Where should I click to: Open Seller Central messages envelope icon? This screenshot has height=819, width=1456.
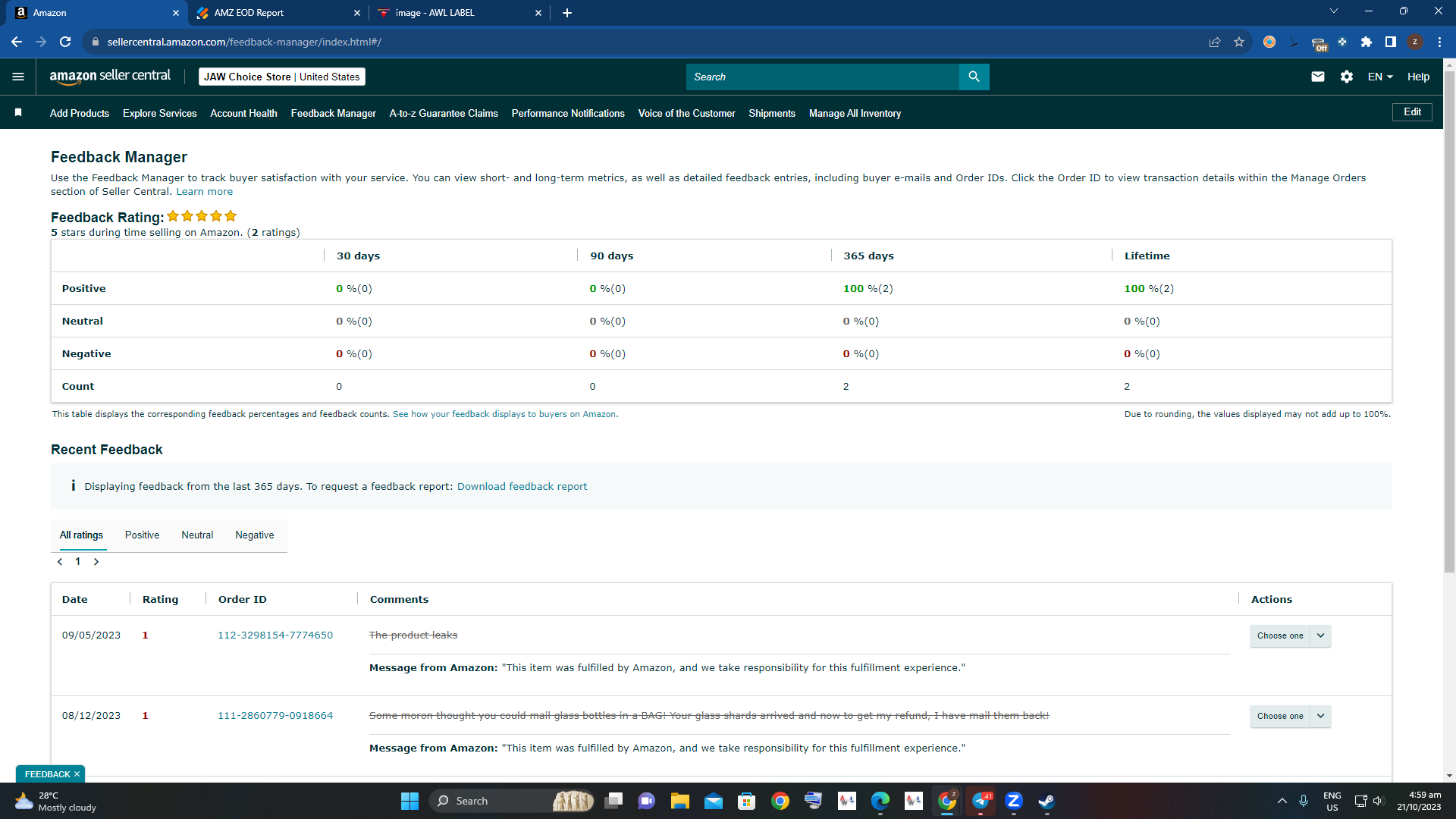coord(1318,77)
